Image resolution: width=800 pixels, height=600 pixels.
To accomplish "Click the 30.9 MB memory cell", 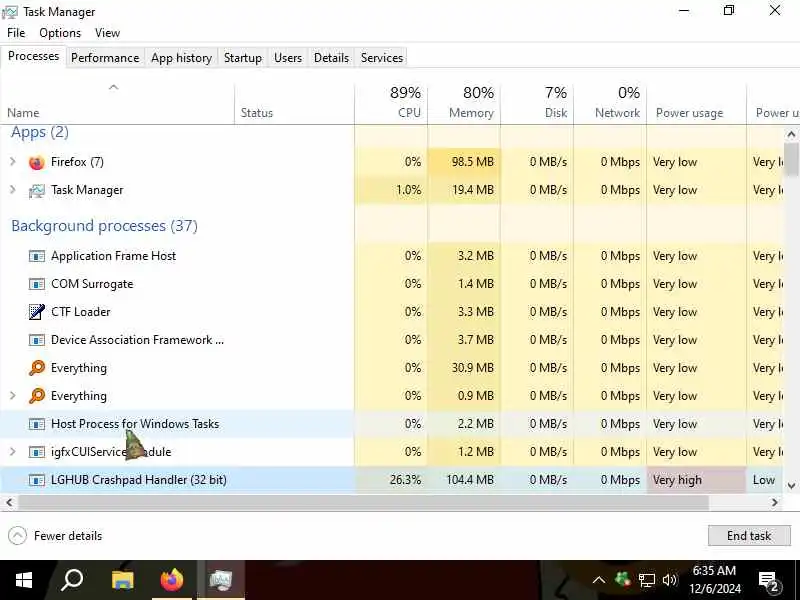I will [464, 368].
